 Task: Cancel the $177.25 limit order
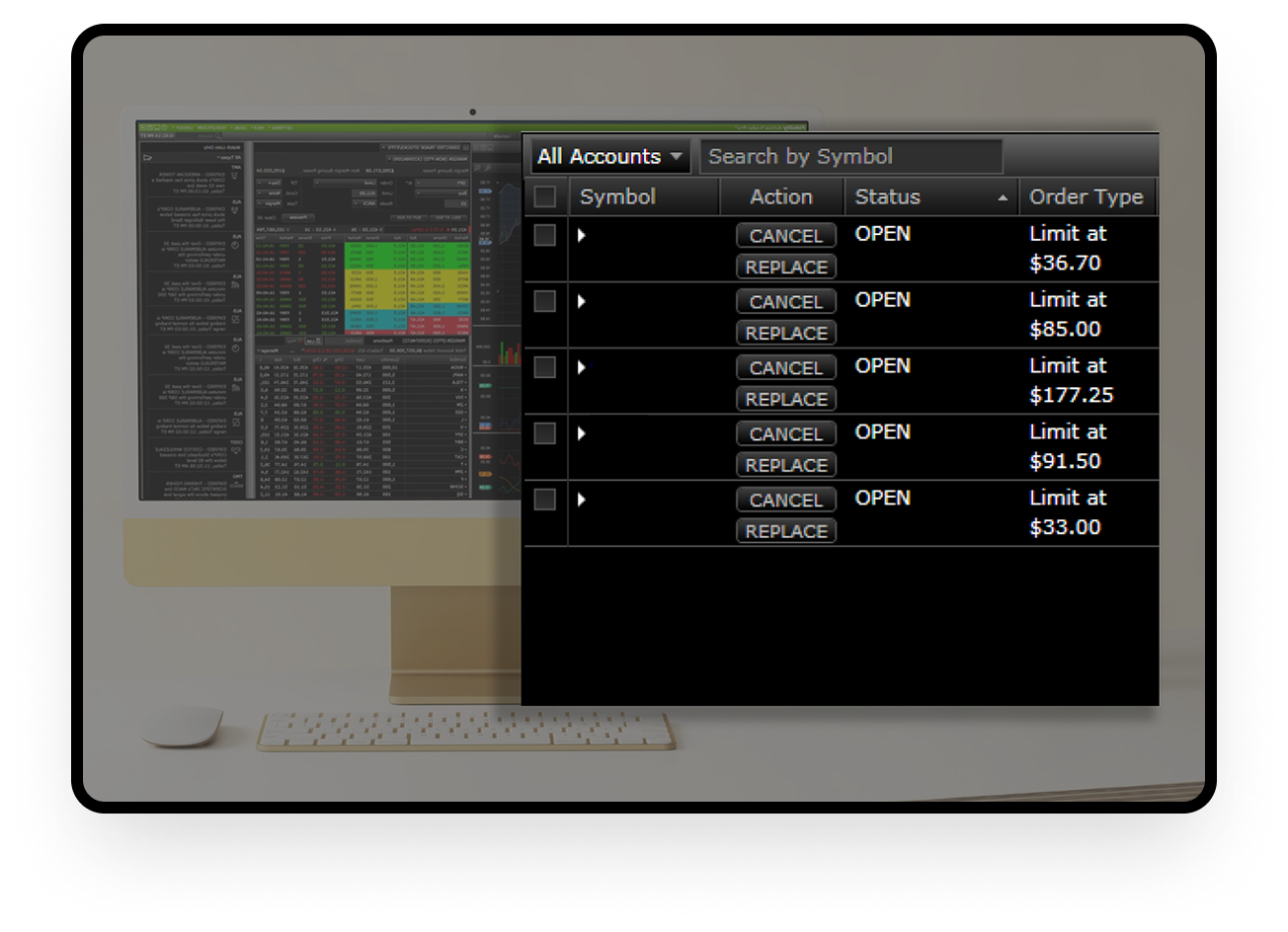tap(785, 368)
